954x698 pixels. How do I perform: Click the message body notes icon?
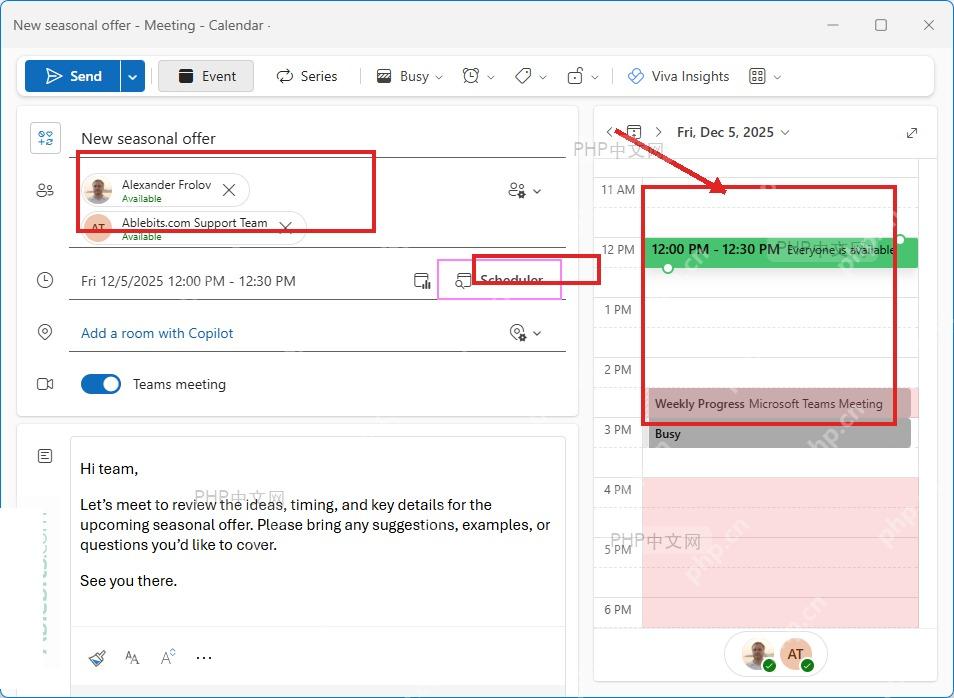[45, 456]
